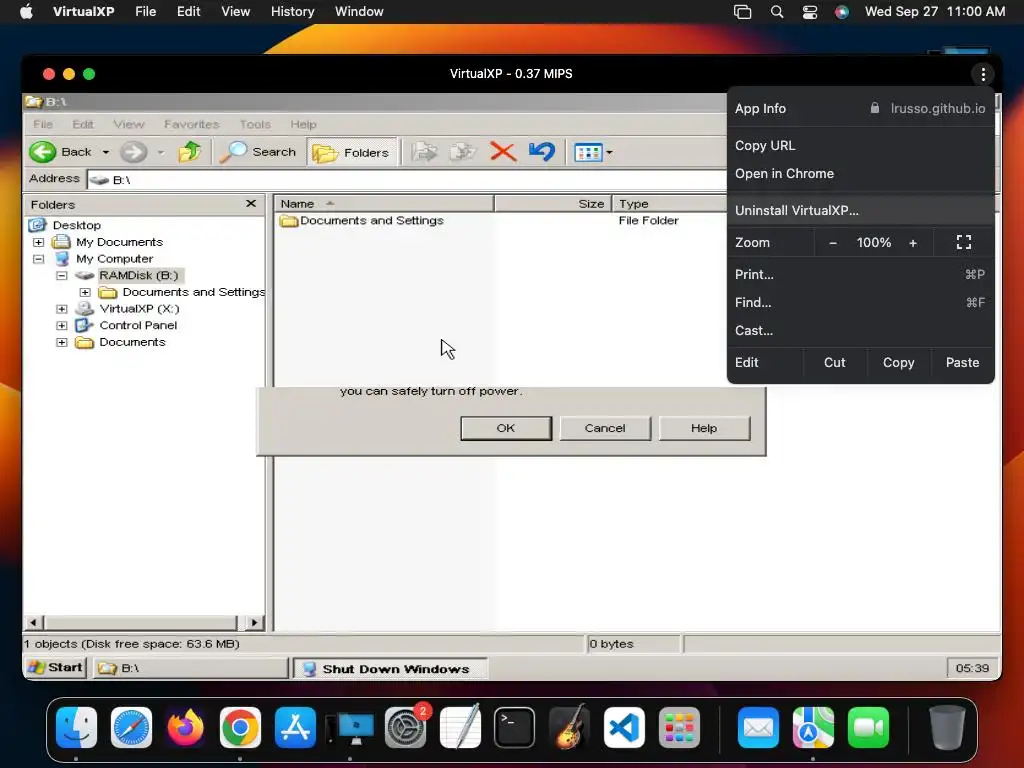
Task: Decrease zoom with minus button
Action: [x=833, y=243]
